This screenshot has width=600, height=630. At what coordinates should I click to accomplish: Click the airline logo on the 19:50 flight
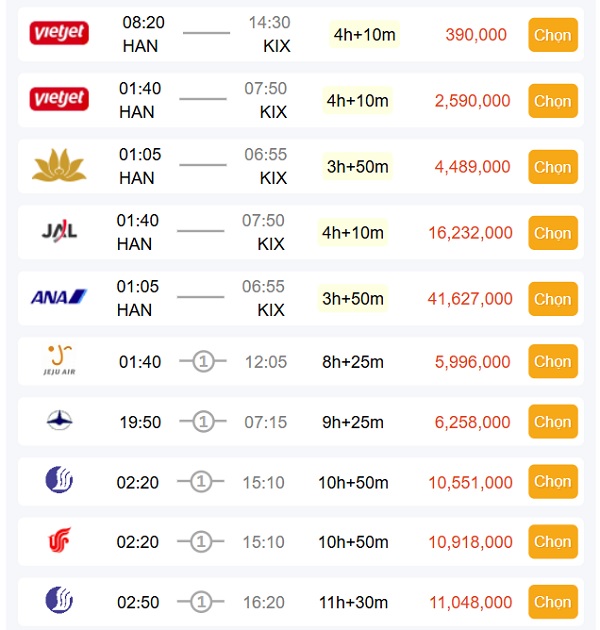[x=59, y=421]
